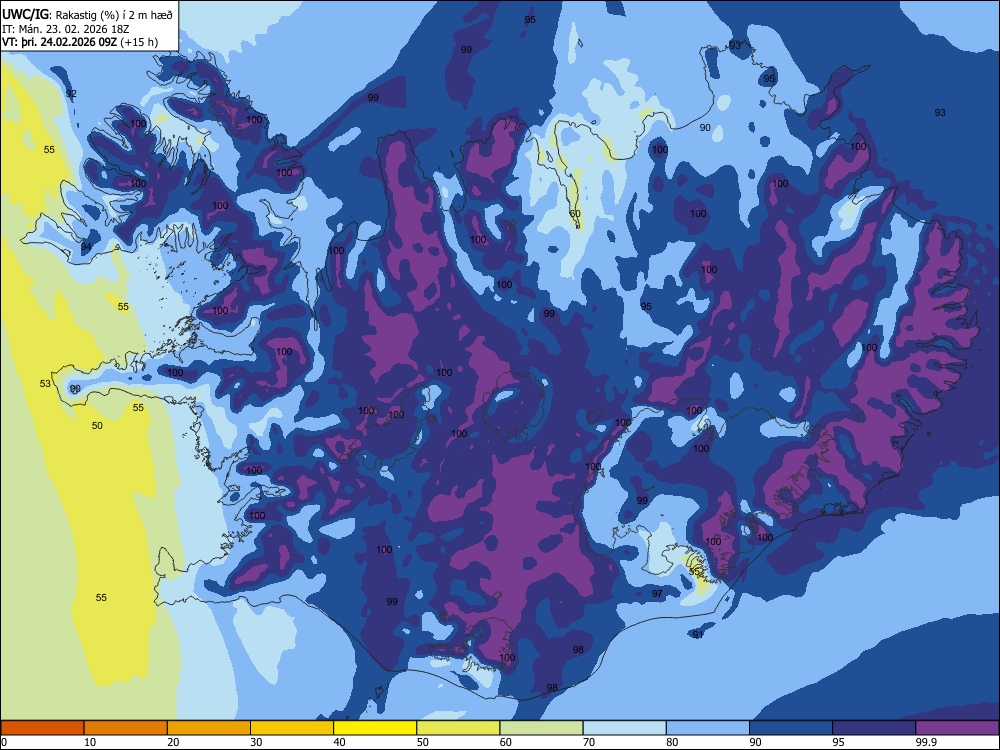This screenshot has width=1000, height=750.
Task: Click the legend tick label '80'
Action: pyautogui.click(x=672, y=742)
